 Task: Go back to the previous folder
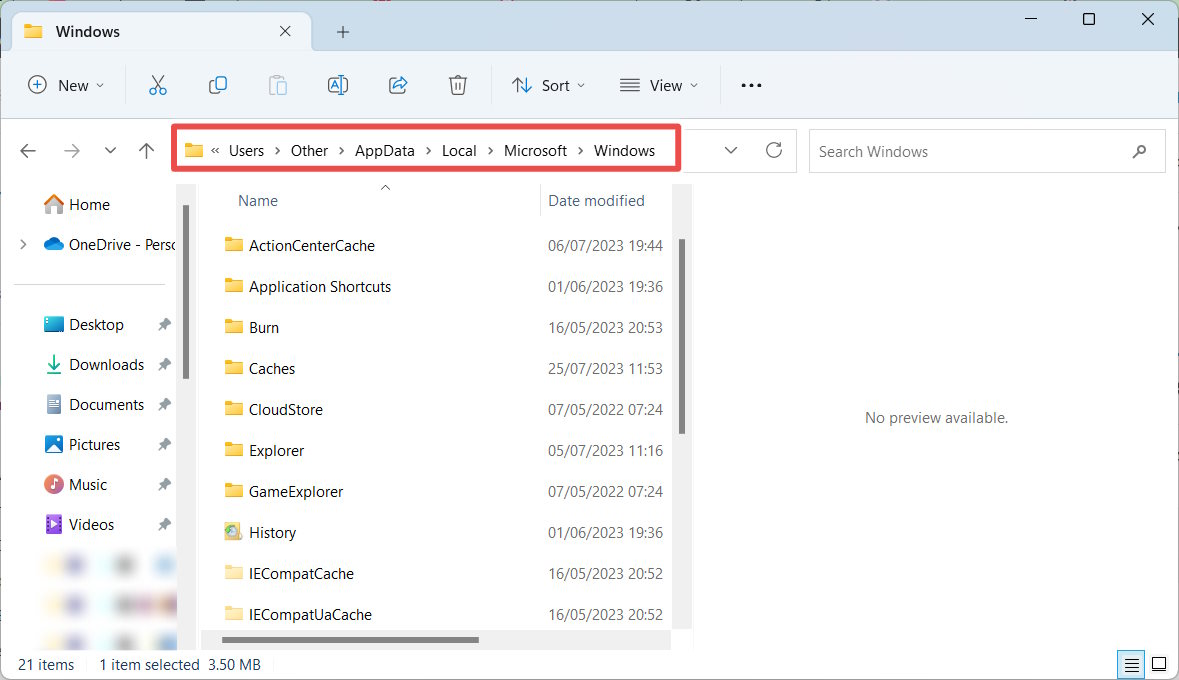[28, 150]
